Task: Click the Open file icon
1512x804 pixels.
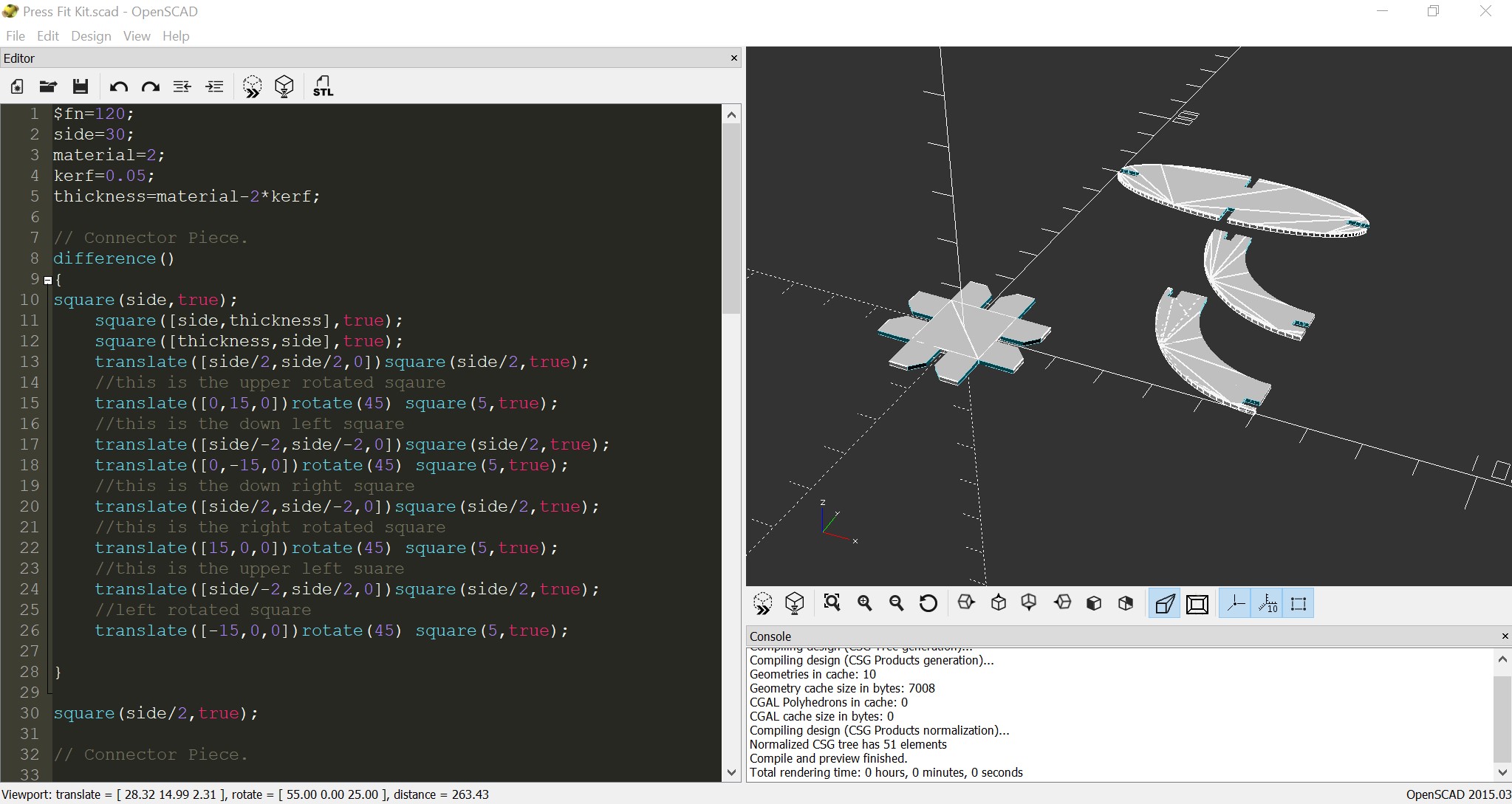Action: (x=48, y=86)
